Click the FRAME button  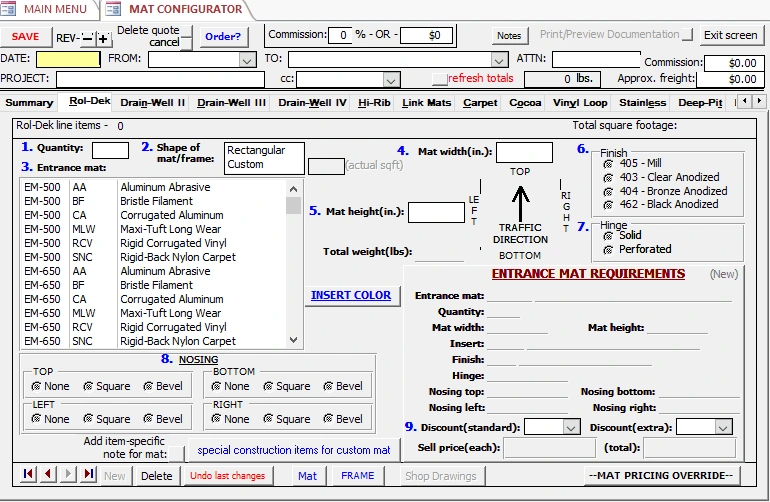click(358, 475)
